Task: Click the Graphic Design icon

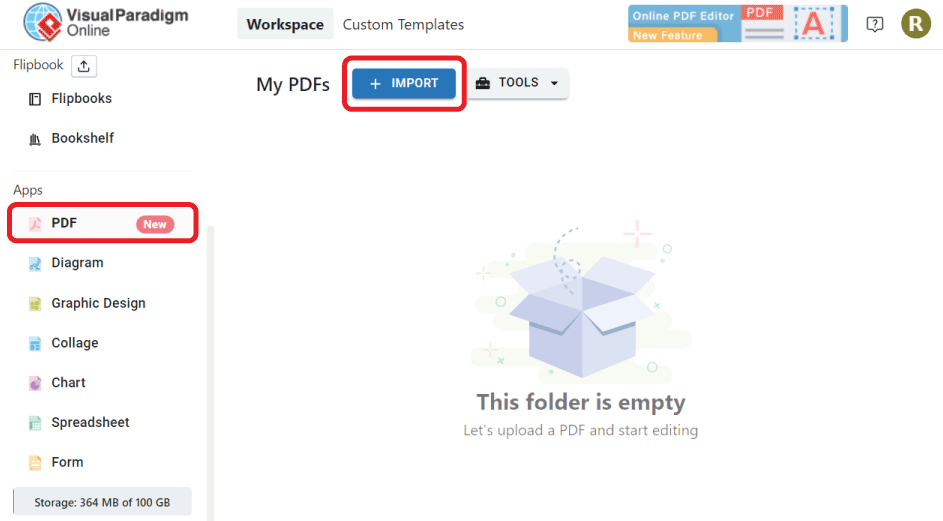Action: pyautogui.click(x=35, y=304)
